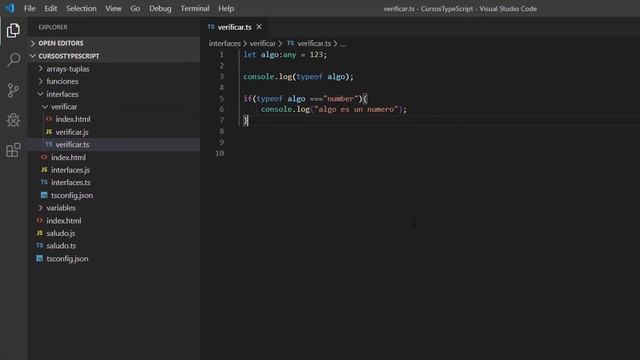Open verificar.js in the explorer
Screen dimensions: 640x360
(114, 132)
